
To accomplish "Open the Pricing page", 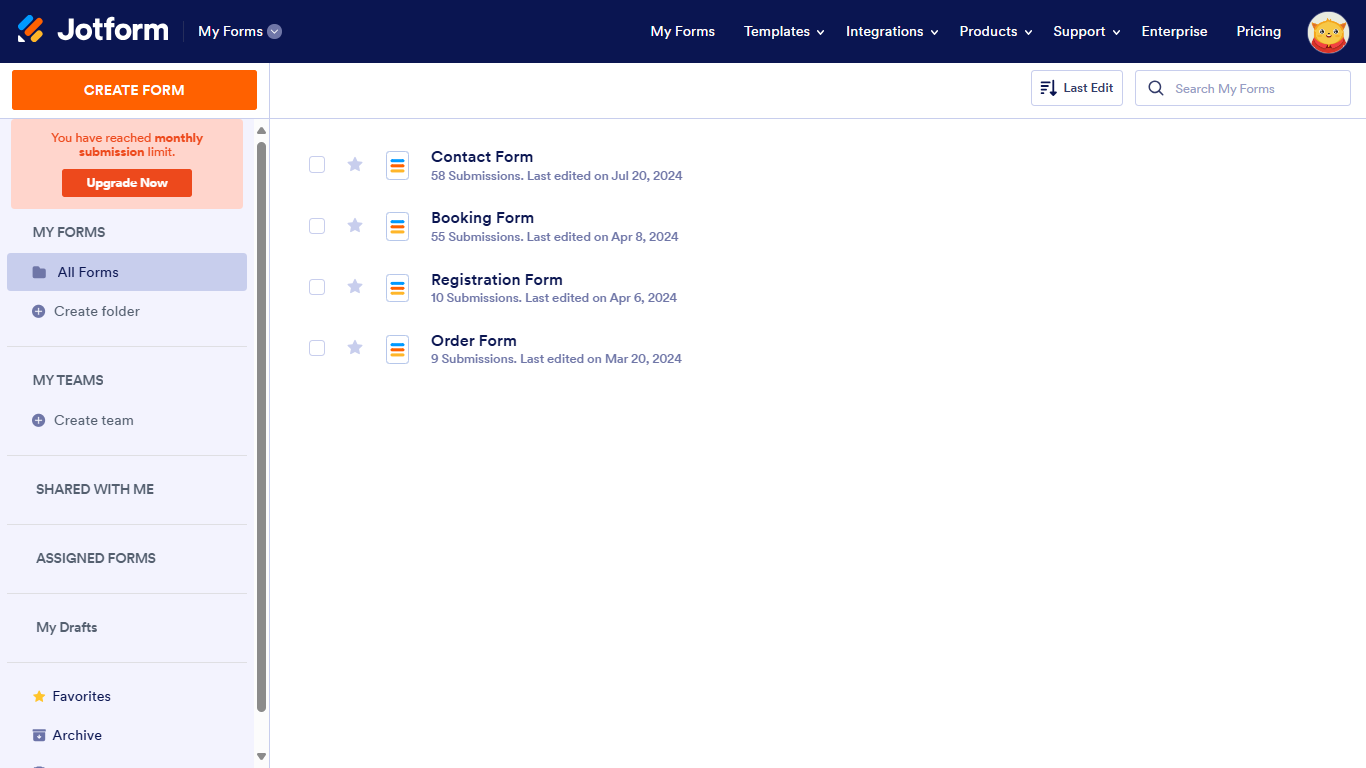I will pos(1258,31).
